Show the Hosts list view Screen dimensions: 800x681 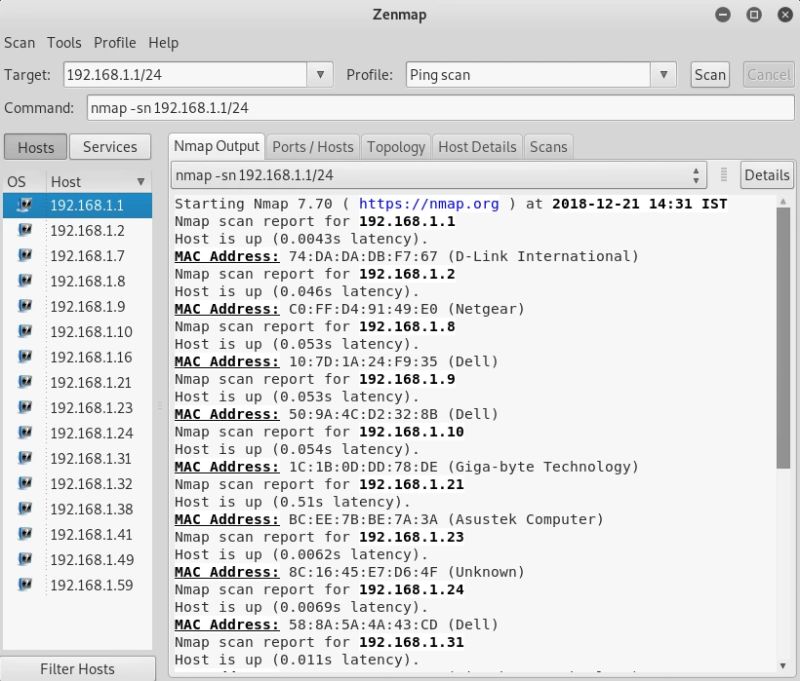pyautogui.click(x=35, y=147)
